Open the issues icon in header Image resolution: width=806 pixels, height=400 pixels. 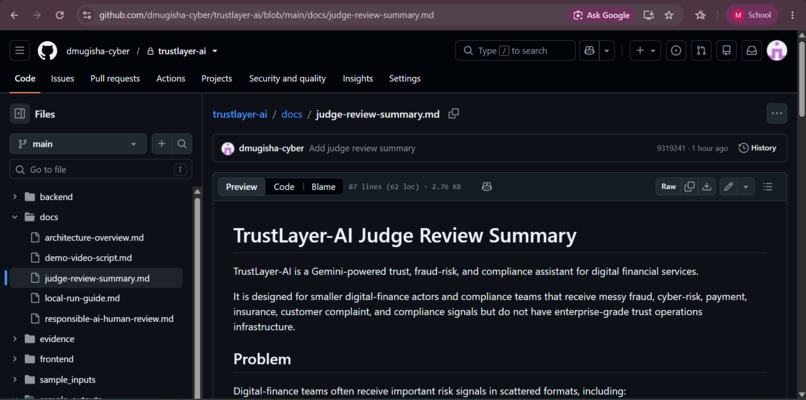point(676,51)
